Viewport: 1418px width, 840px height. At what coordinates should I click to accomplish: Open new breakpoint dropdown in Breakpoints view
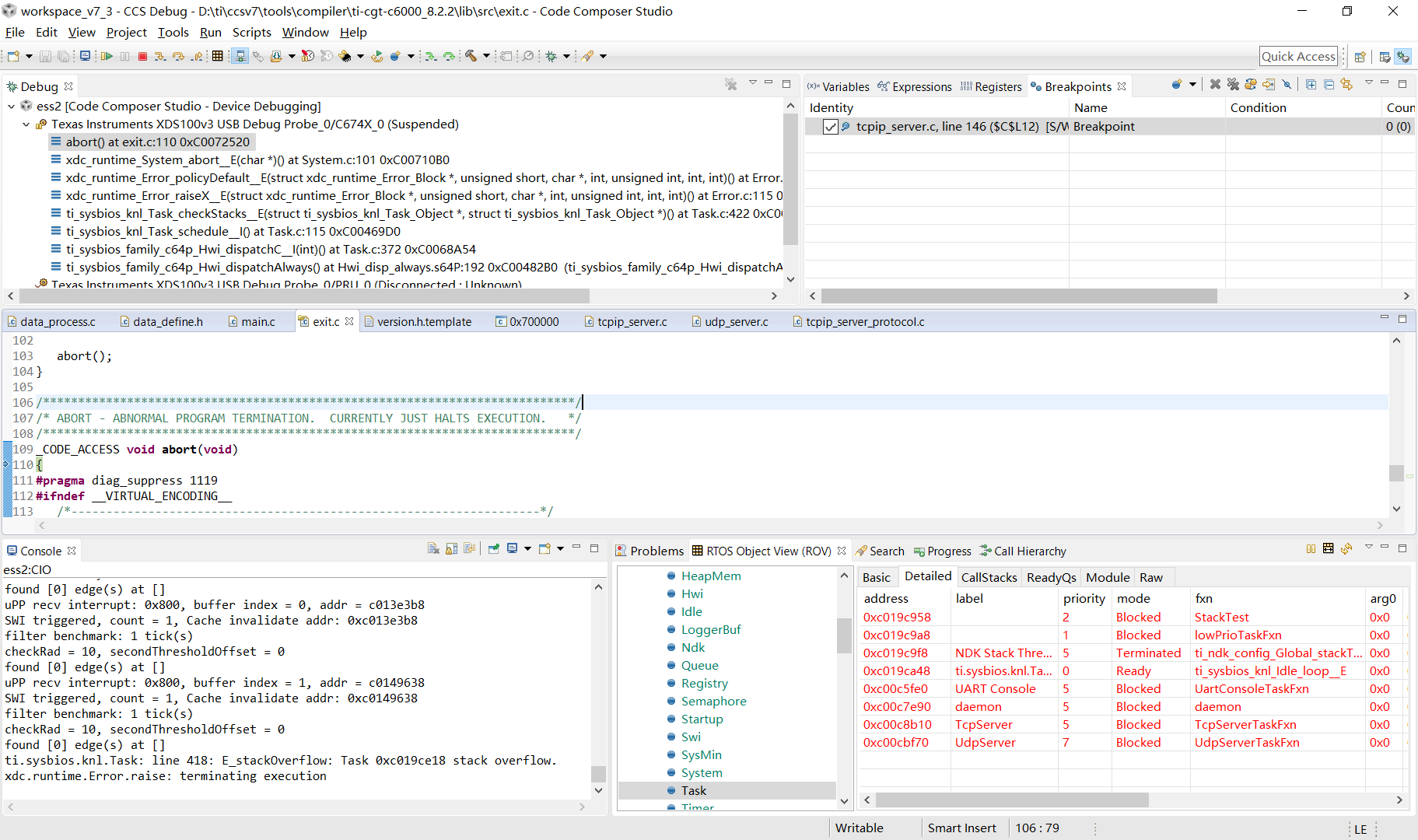(x=1192, y=84)
